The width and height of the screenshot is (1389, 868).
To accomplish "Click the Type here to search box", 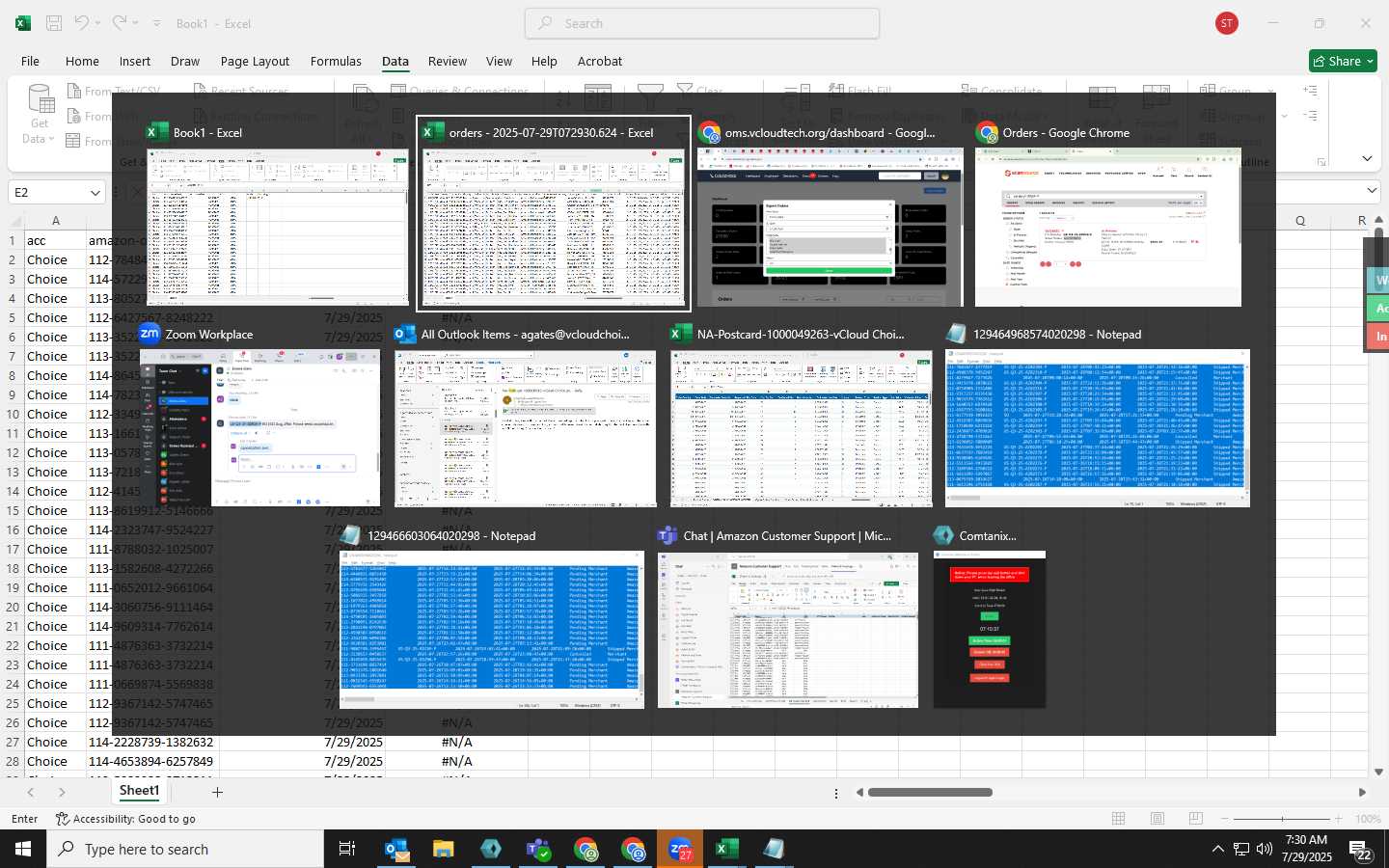I will coord(185,849).
